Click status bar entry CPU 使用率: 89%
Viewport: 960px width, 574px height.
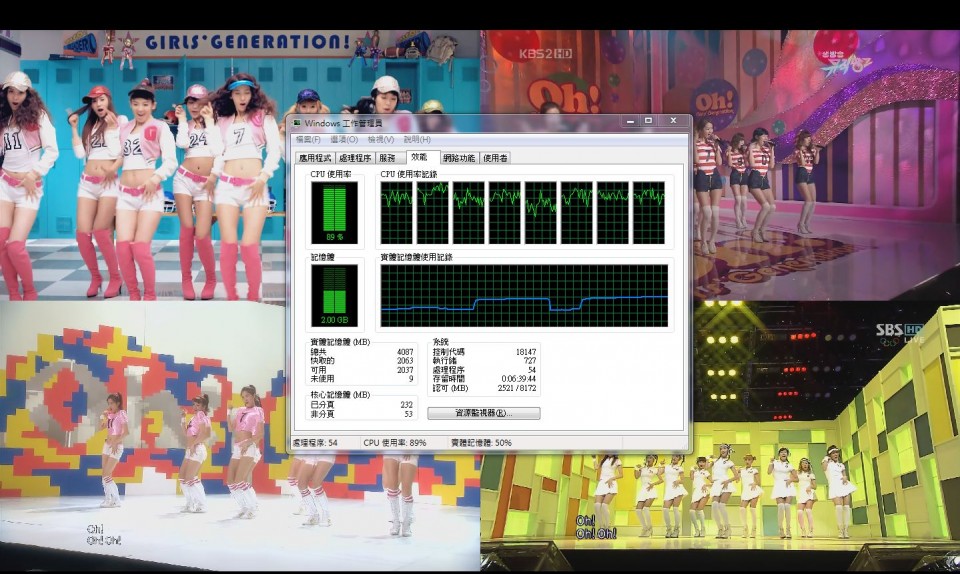[x=395, y=442]
